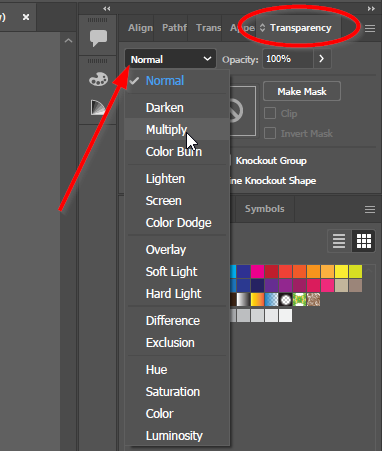Click the Make Mask button
The height and width of the screenshot is (451, 382).
(x=302, y=91)
